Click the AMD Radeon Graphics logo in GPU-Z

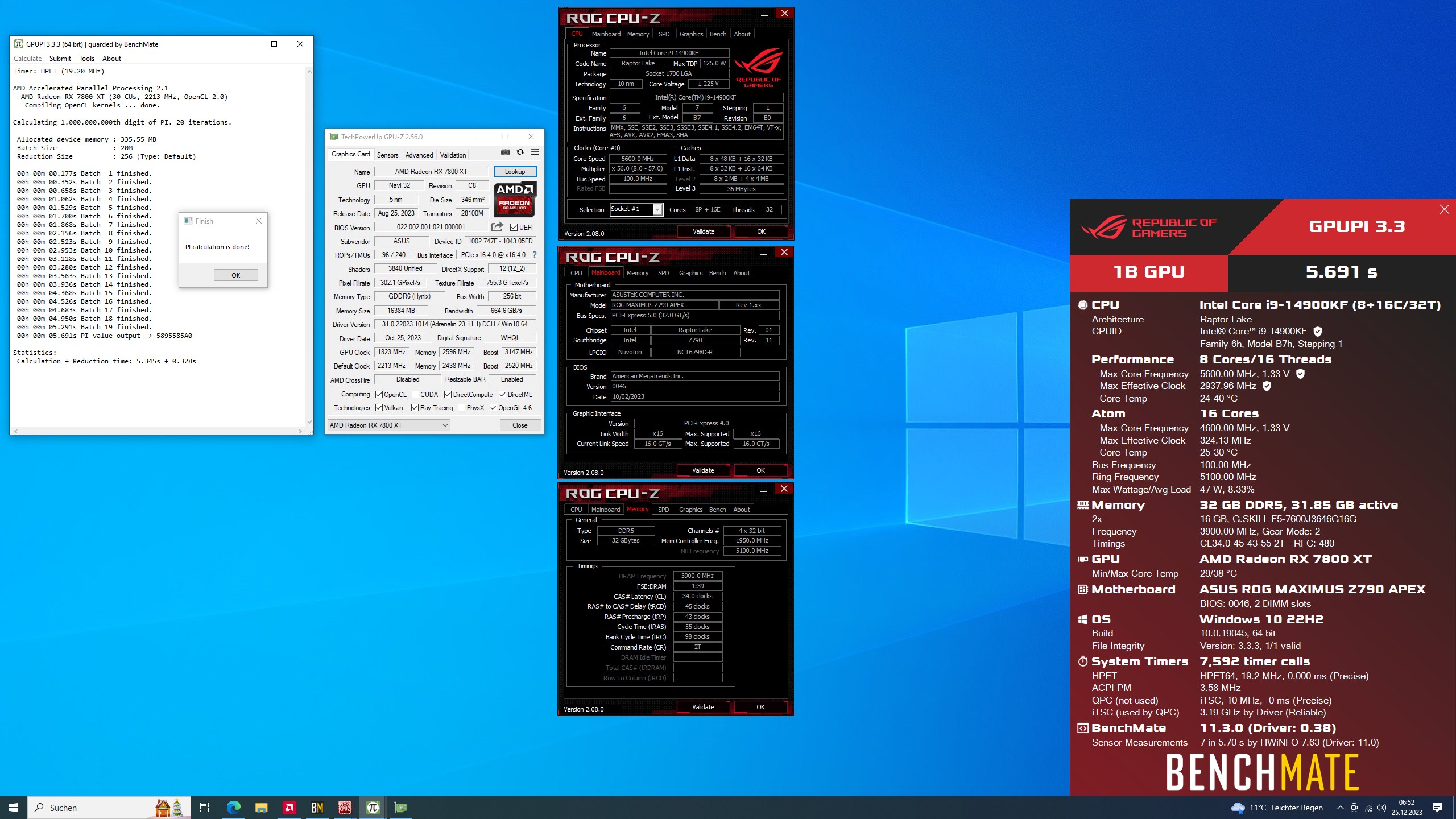point(515,199)
